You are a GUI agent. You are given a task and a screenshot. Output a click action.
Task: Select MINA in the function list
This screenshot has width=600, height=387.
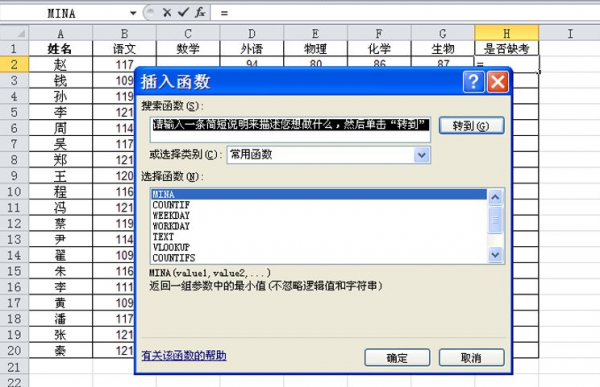[x=319, y=194]
